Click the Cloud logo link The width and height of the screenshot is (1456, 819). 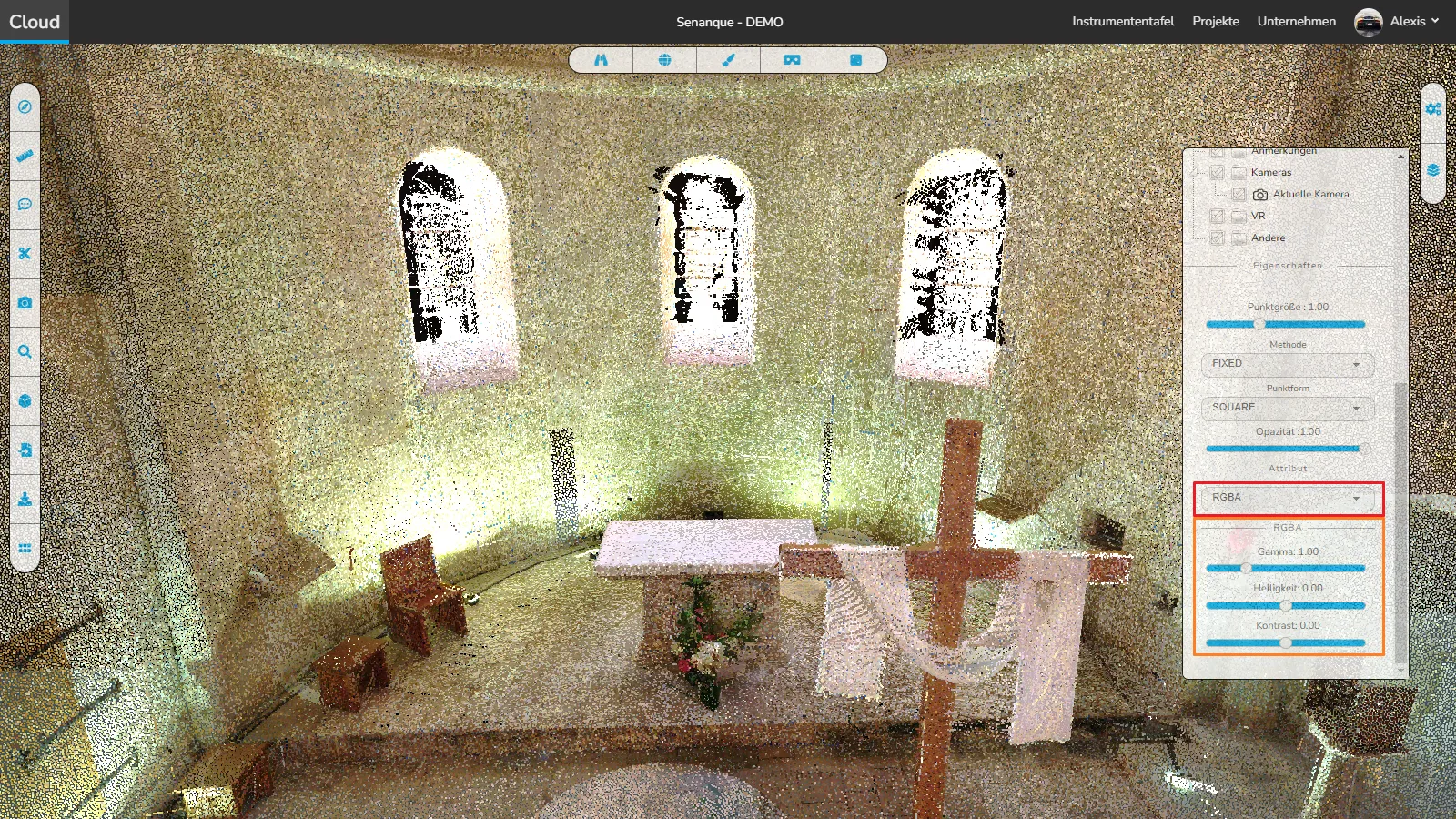coord(35,22)
